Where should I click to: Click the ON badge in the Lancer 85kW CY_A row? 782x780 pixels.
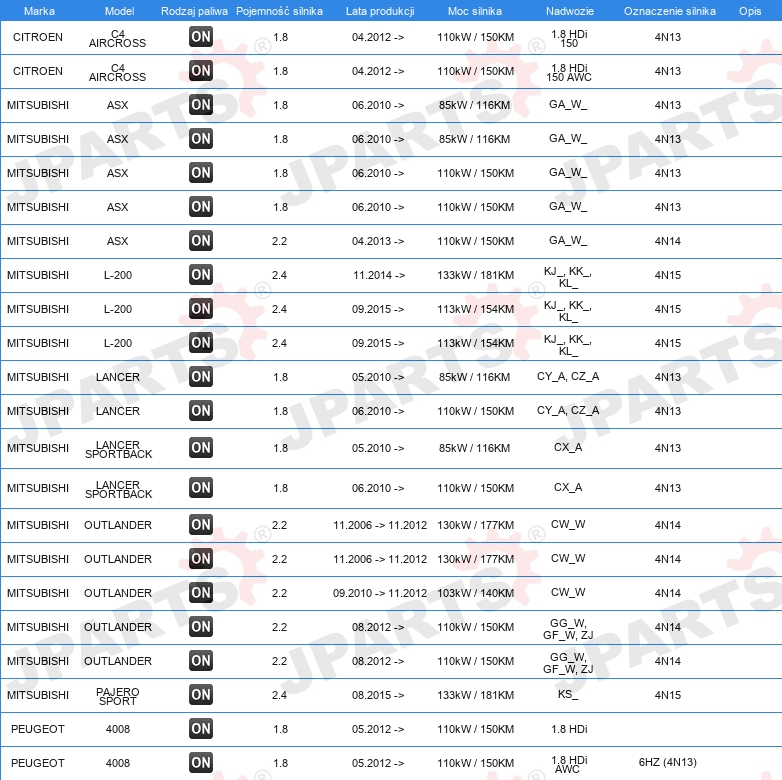coord(201,377)
